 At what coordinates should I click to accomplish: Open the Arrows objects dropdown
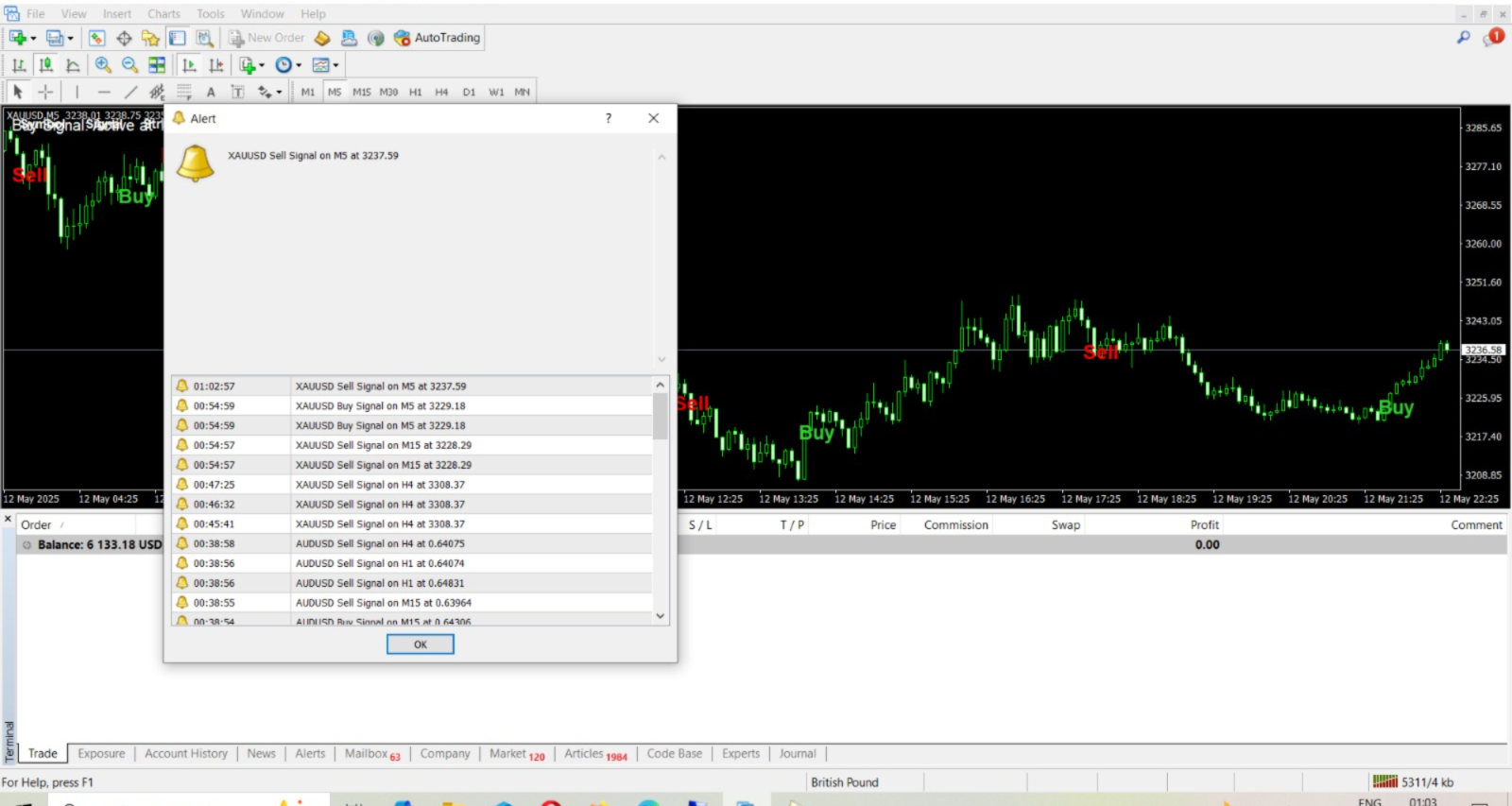tap(270, 92)
